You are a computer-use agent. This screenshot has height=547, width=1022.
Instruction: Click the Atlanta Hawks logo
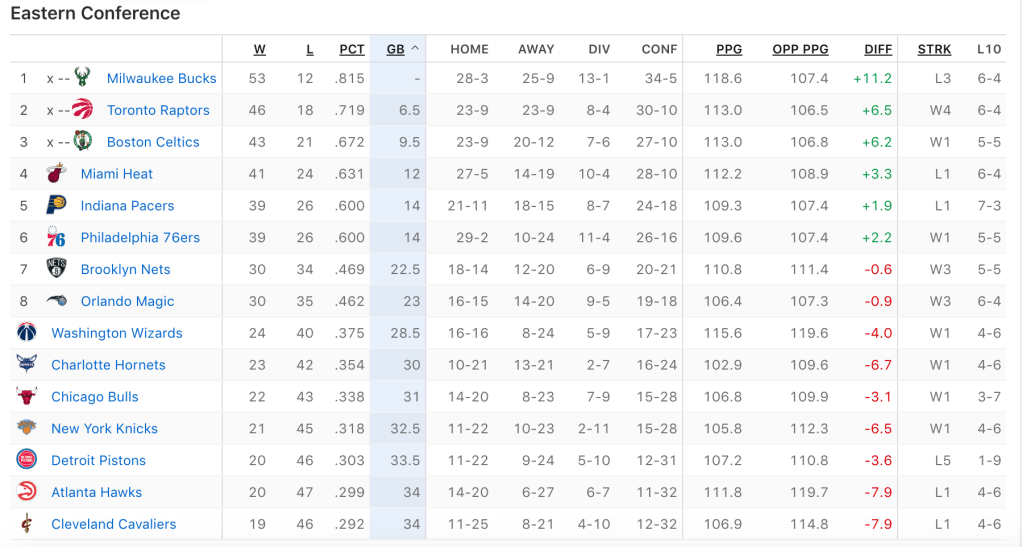pyautogui.click(x=26, y=492)
